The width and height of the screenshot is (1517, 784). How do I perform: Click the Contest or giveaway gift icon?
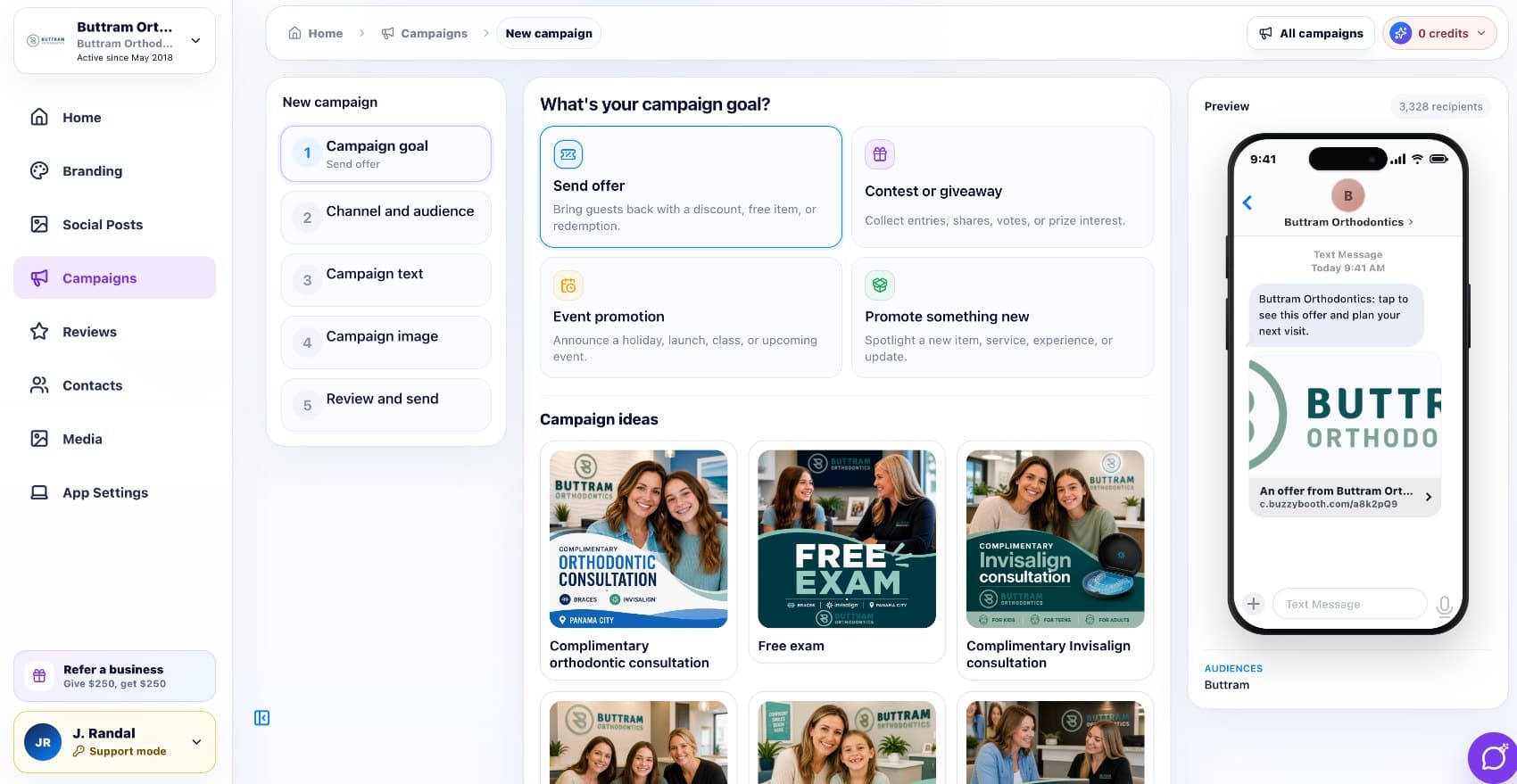(880, 154)
